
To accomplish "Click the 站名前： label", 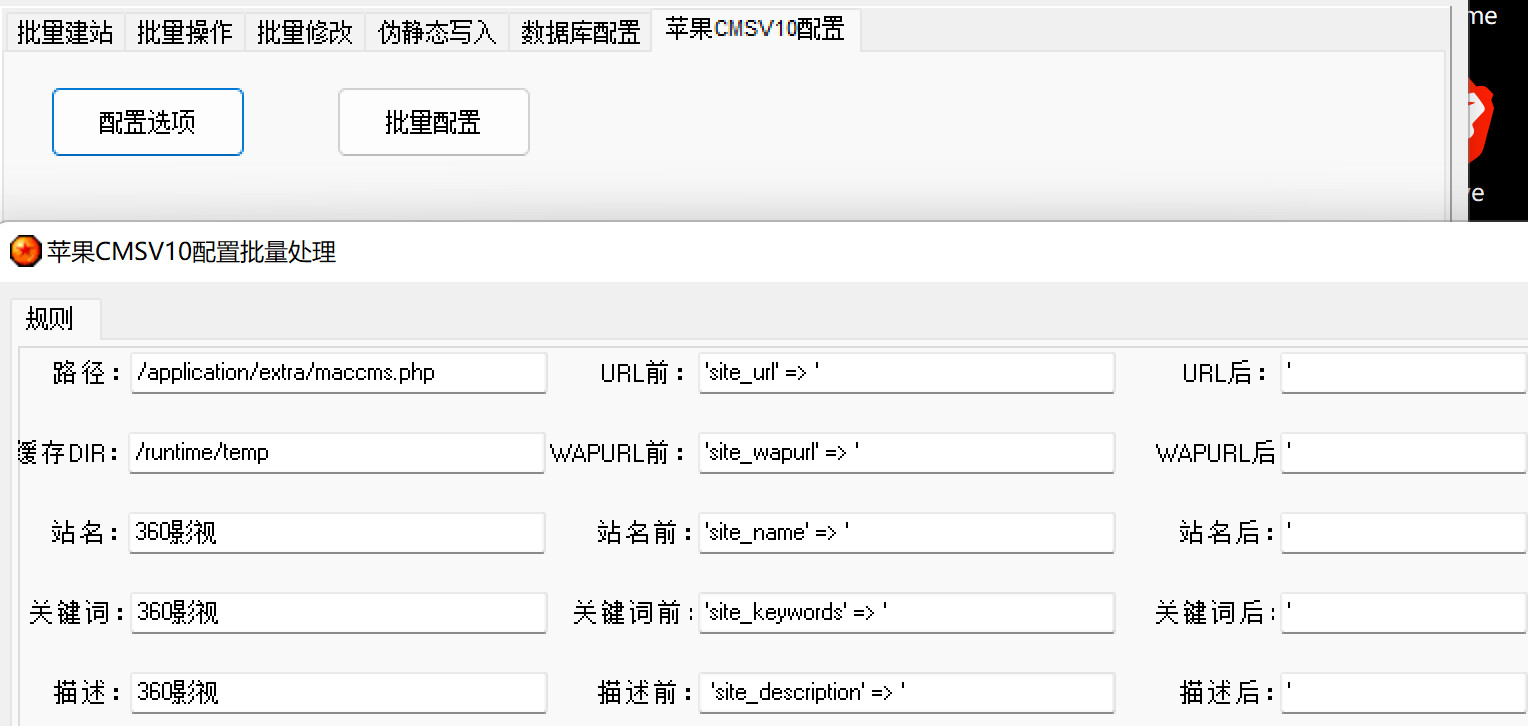I will point(645,533).
